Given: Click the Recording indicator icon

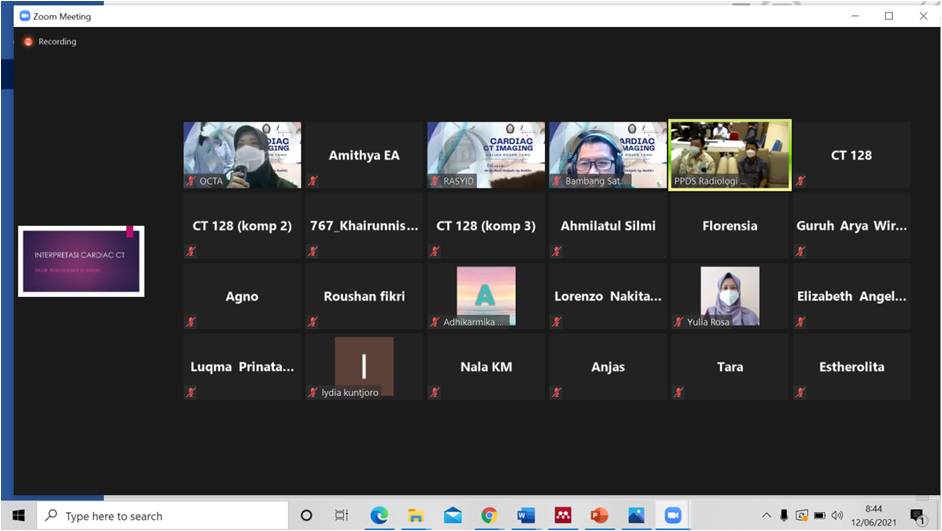Looking at the screenshot, I should coord(28,42).
